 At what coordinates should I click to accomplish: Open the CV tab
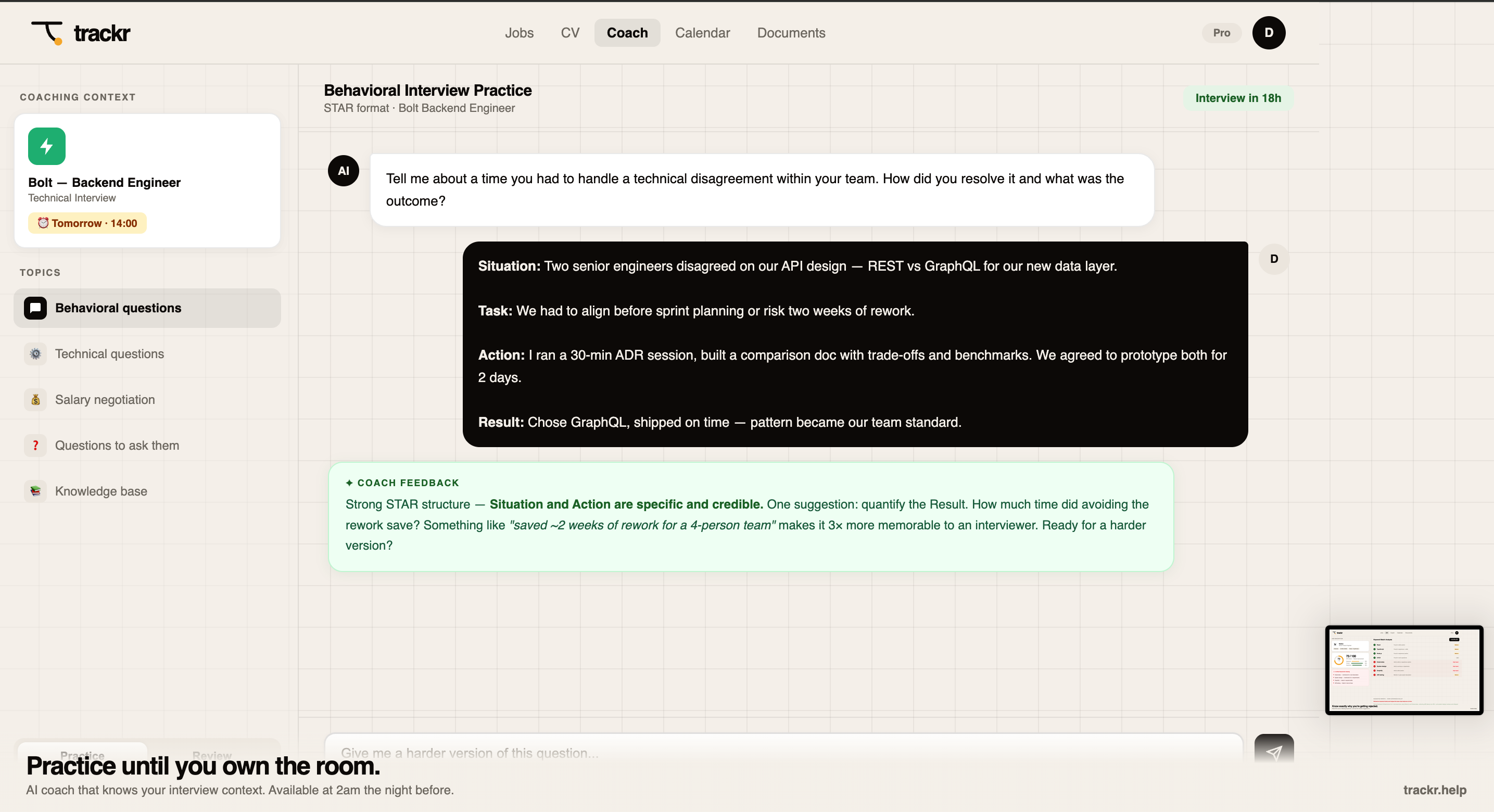[569, 32]
